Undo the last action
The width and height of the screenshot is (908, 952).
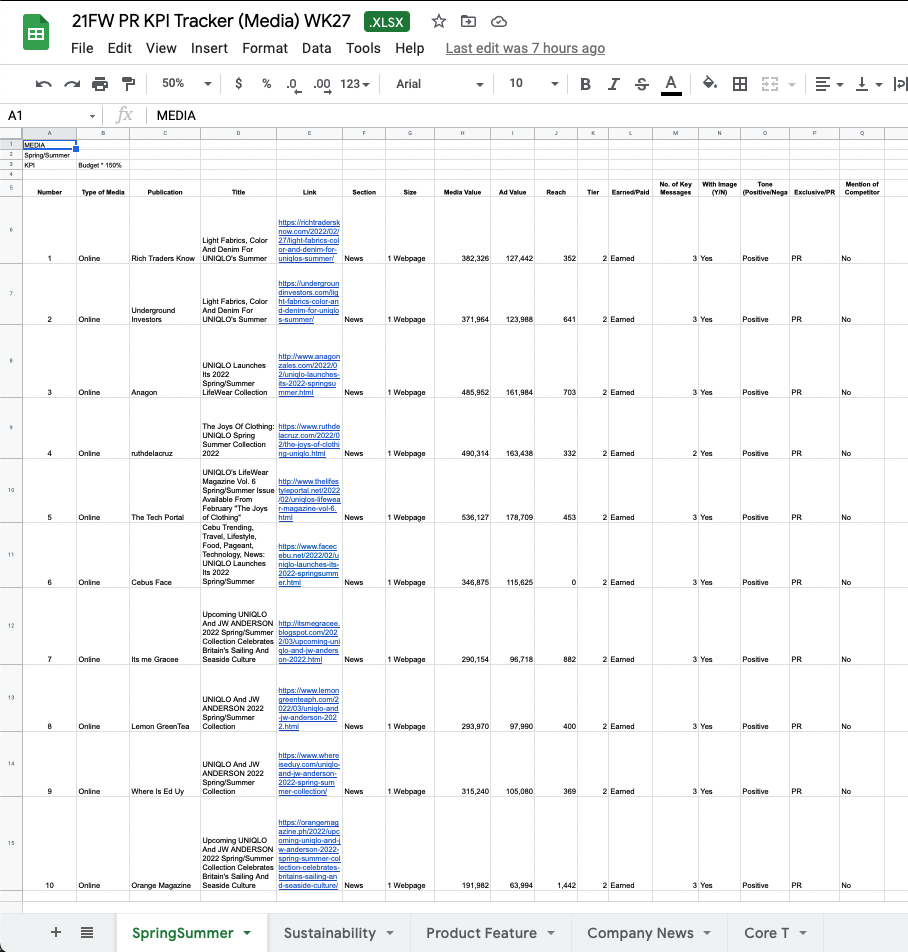pos(44,84)
